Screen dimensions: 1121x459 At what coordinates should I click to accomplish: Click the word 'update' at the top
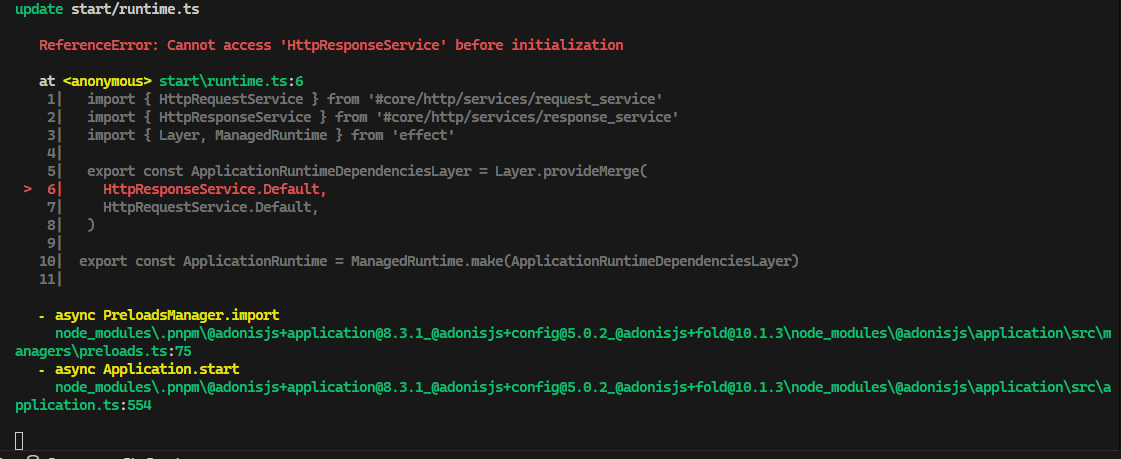(39, 10)
